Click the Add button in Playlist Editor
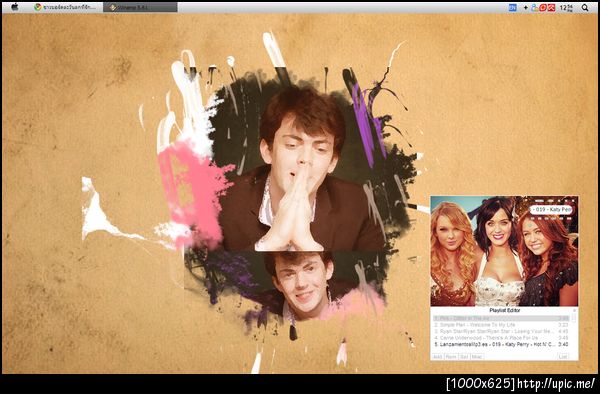 tap(438, 357)
